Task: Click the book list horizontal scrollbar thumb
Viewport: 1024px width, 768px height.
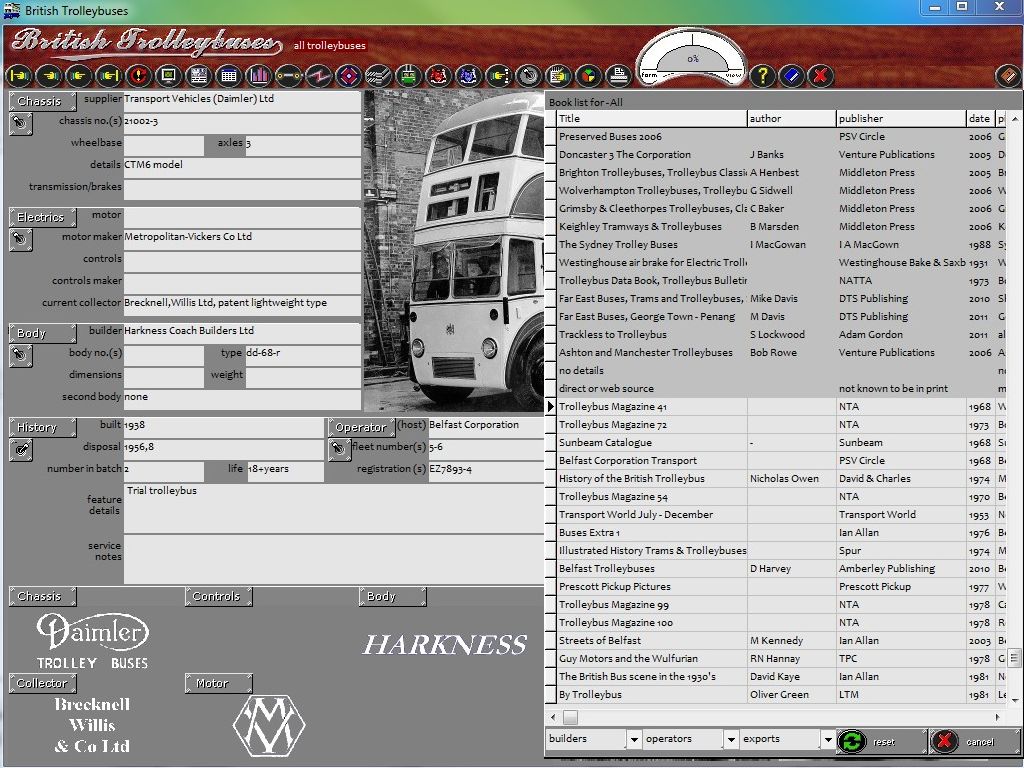Action: coord(571,717)
